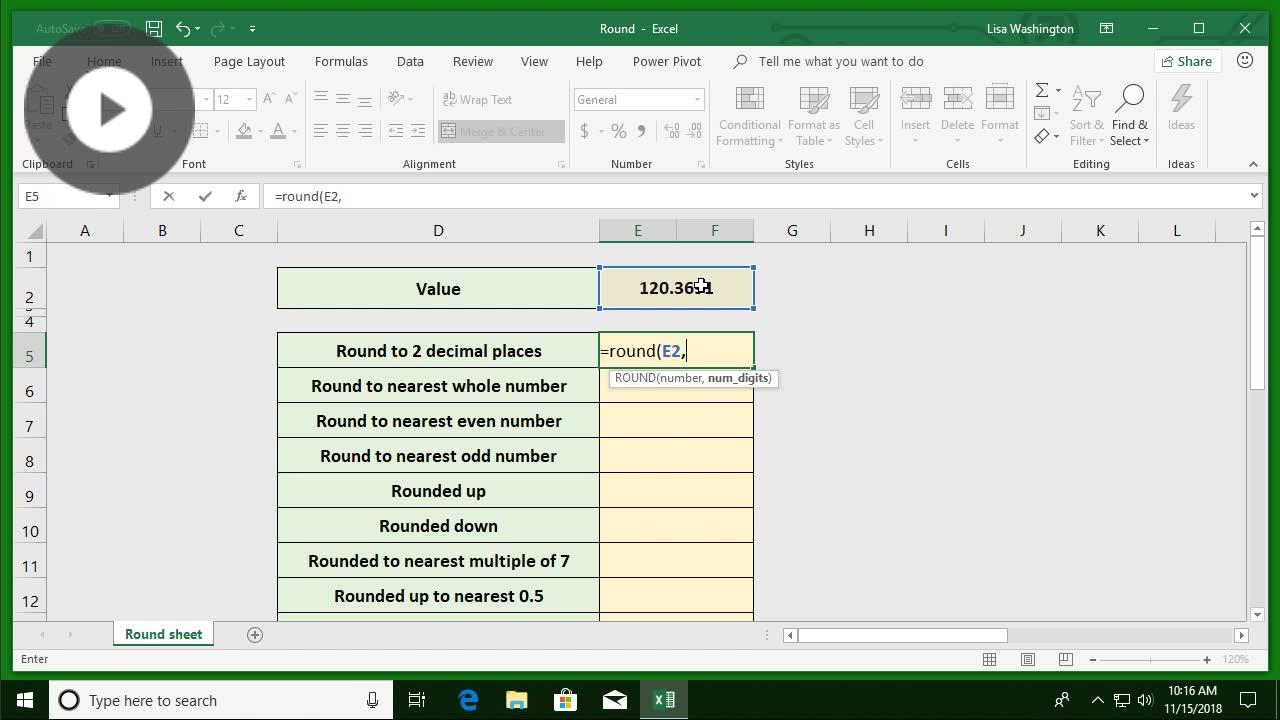
Task: Open the Review tab
Action: click(473, 61)
